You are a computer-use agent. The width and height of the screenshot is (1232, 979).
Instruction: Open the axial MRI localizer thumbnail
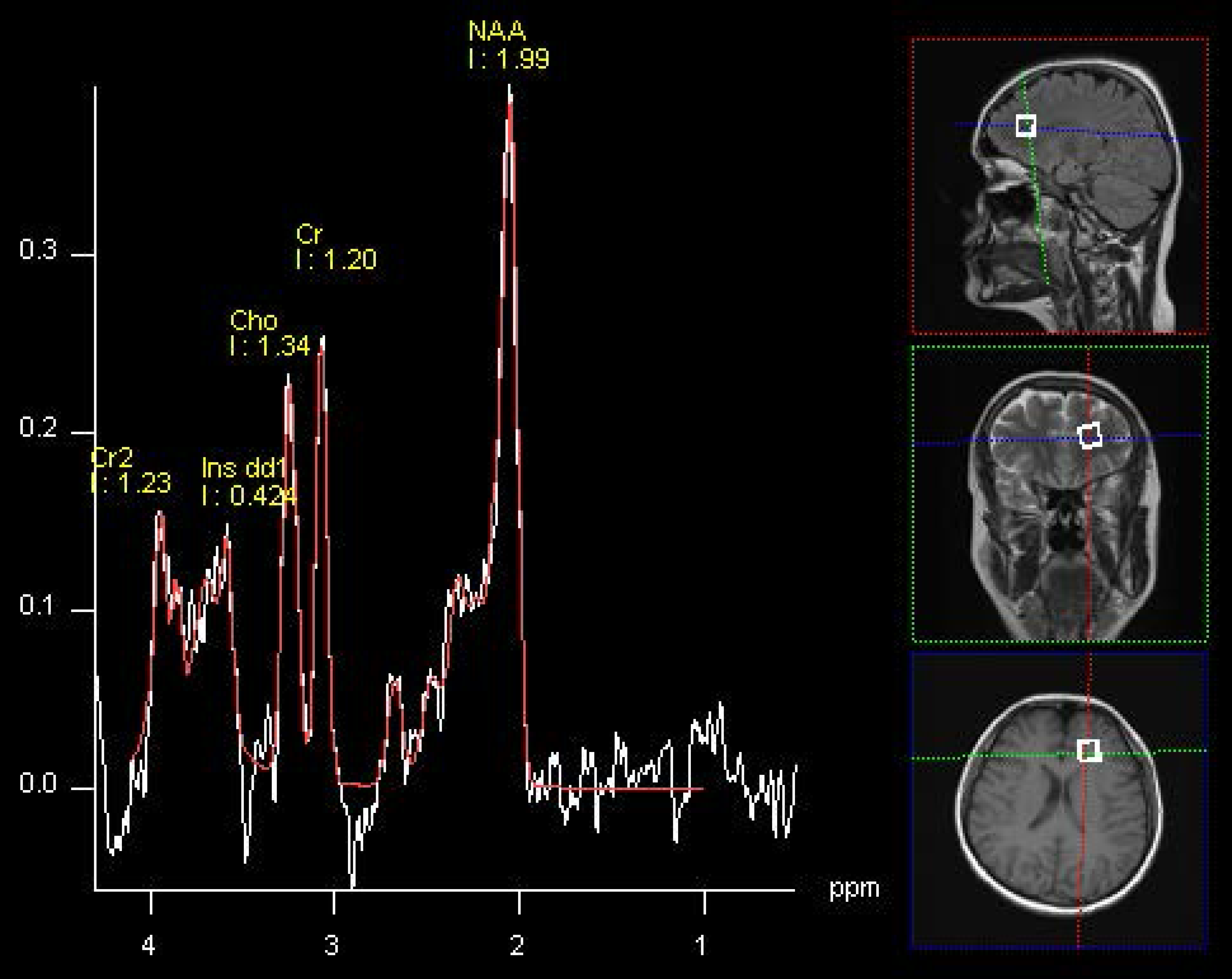coord(1060,800)
